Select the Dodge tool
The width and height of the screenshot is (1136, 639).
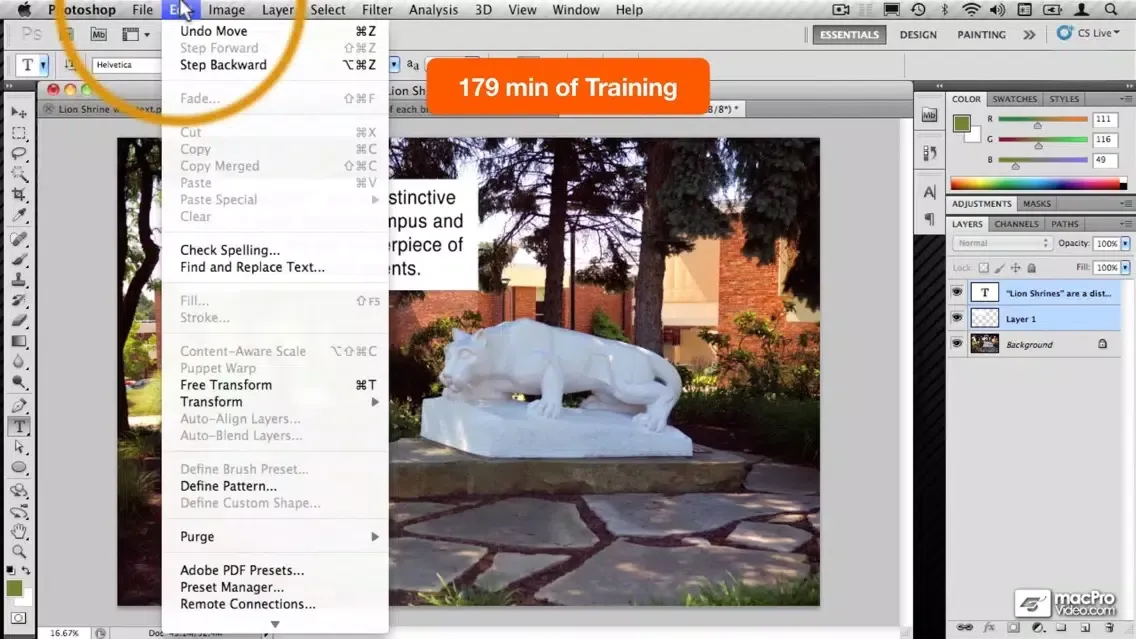[19, 382]
